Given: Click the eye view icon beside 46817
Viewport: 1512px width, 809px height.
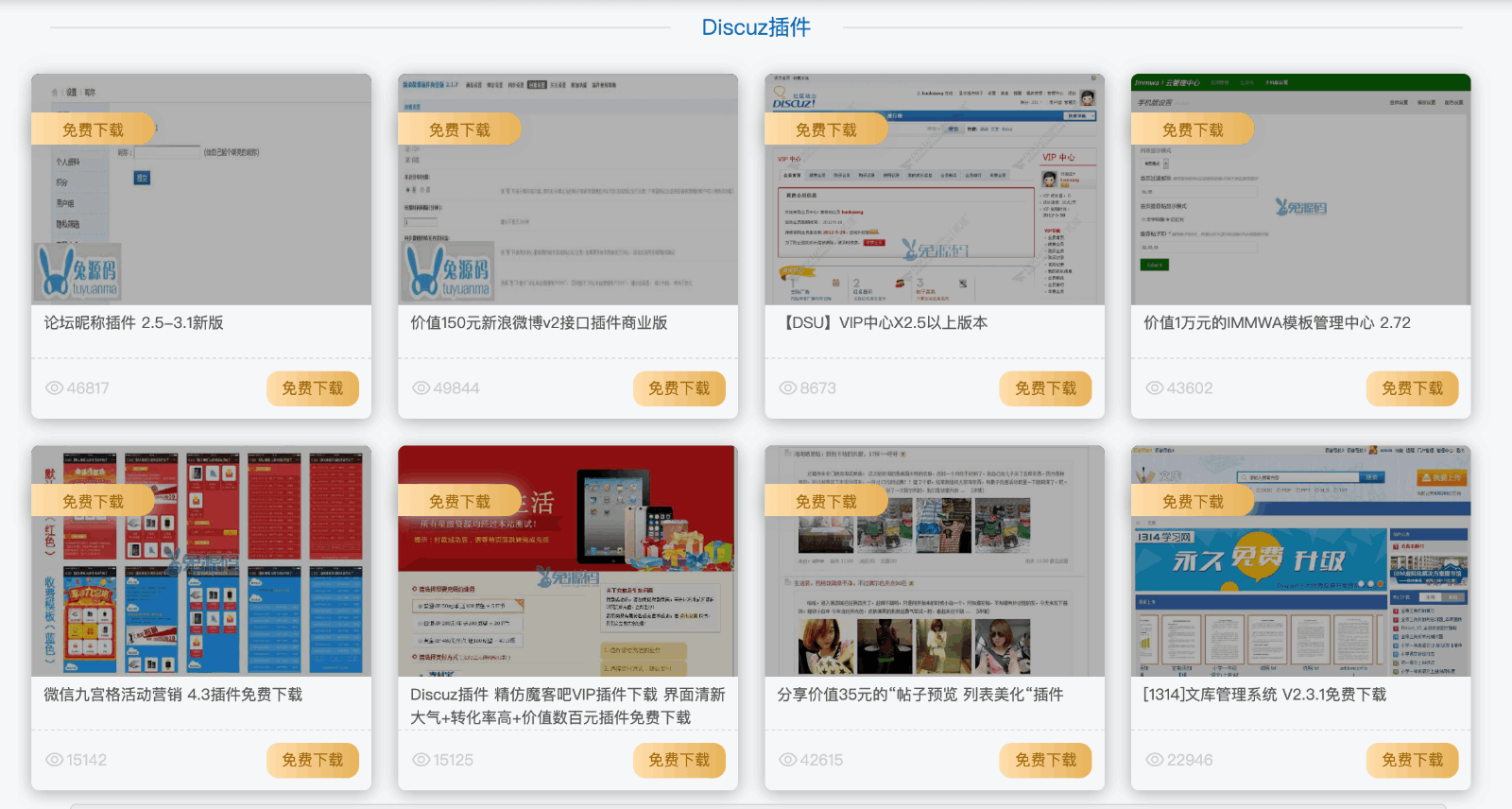Looking at the screenshot, I should pos(54,388).
